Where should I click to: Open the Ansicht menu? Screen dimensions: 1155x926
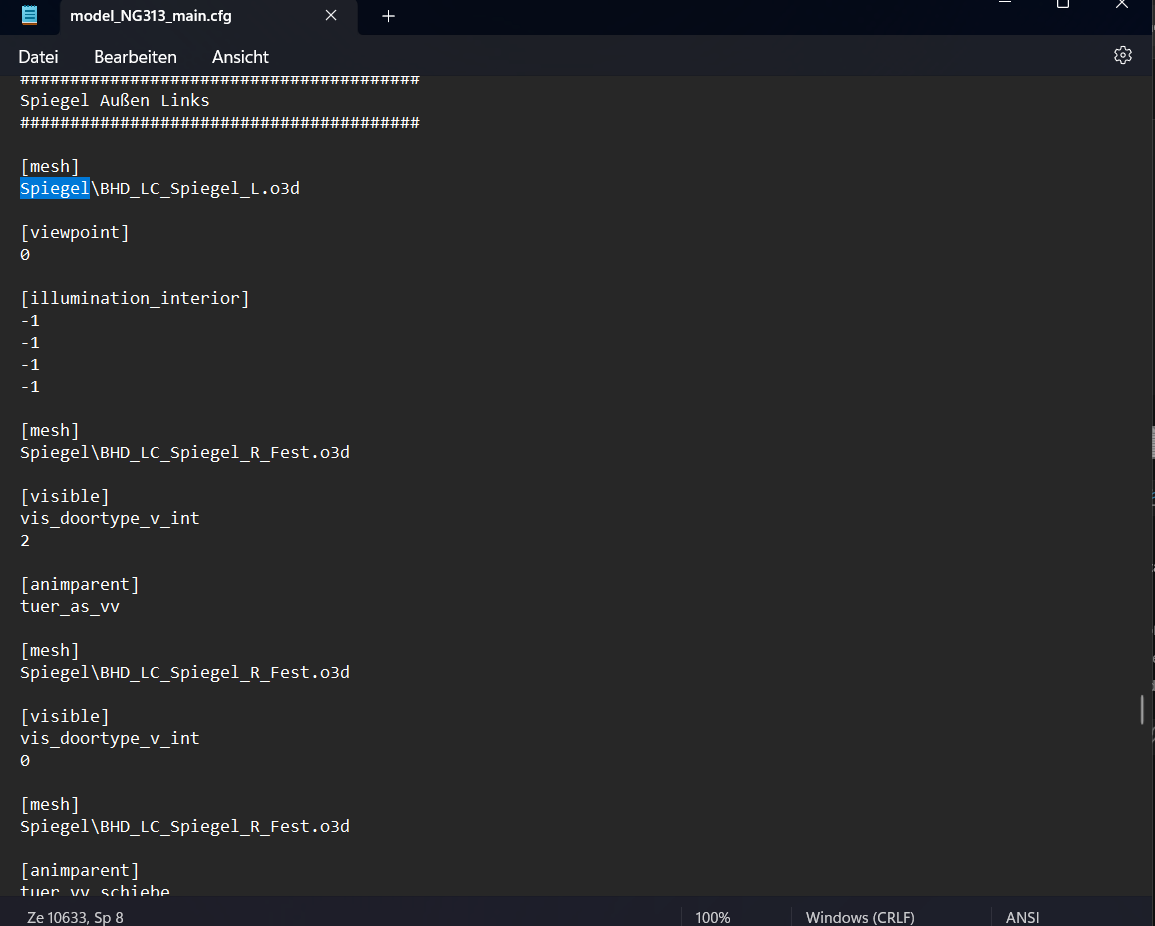pyautogui.click(x=240, y=57)
